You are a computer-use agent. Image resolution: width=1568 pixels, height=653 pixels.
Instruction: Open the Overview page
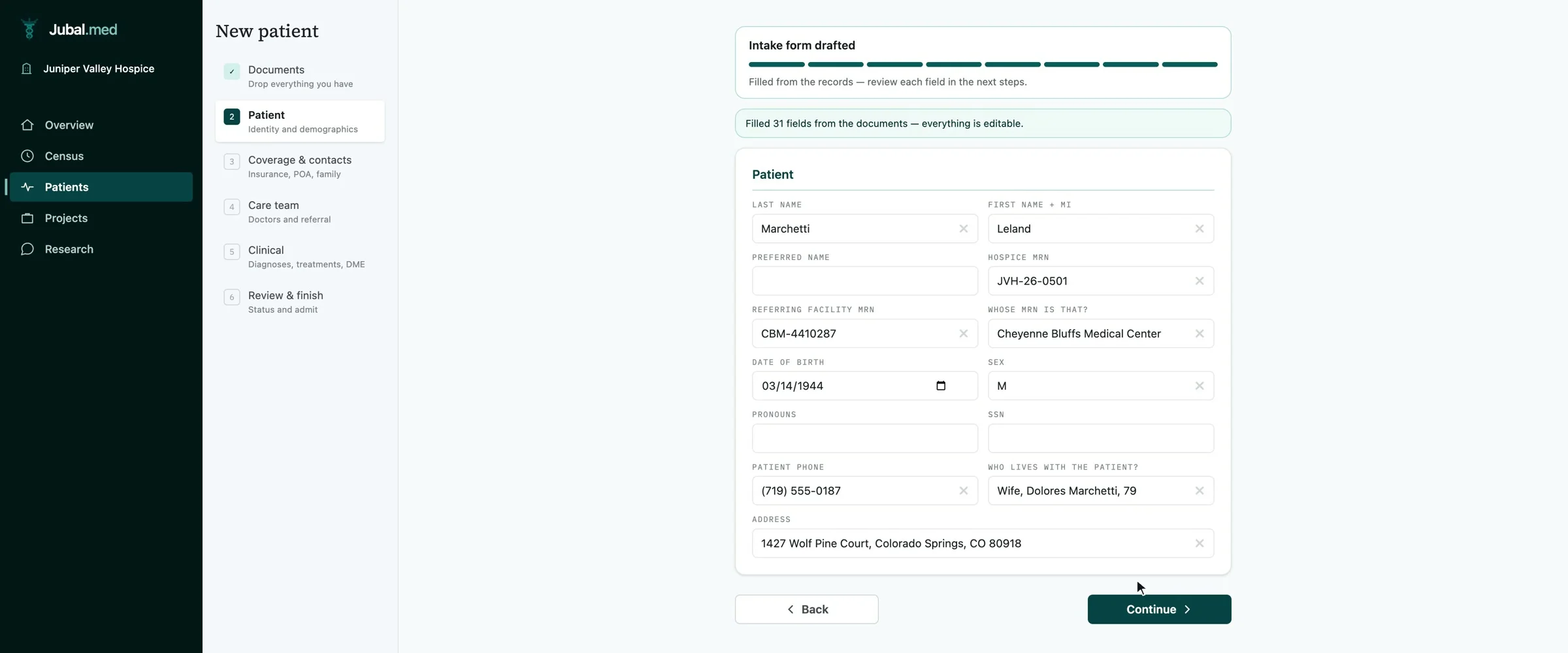(x=101, y=125)
